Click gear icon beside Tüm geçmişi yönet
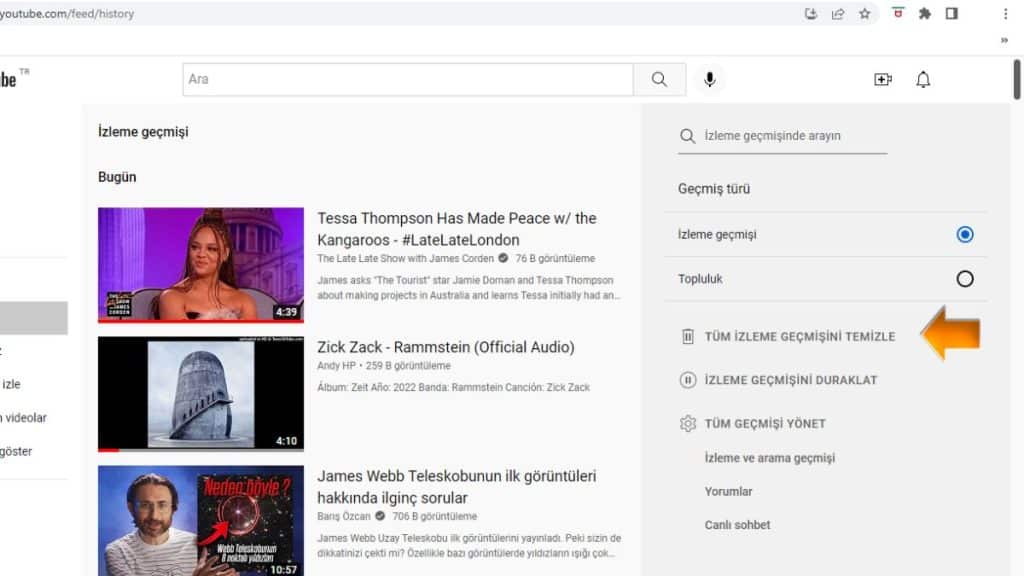Viewport: 1024px width, 576px height. [x=688, y=423]
